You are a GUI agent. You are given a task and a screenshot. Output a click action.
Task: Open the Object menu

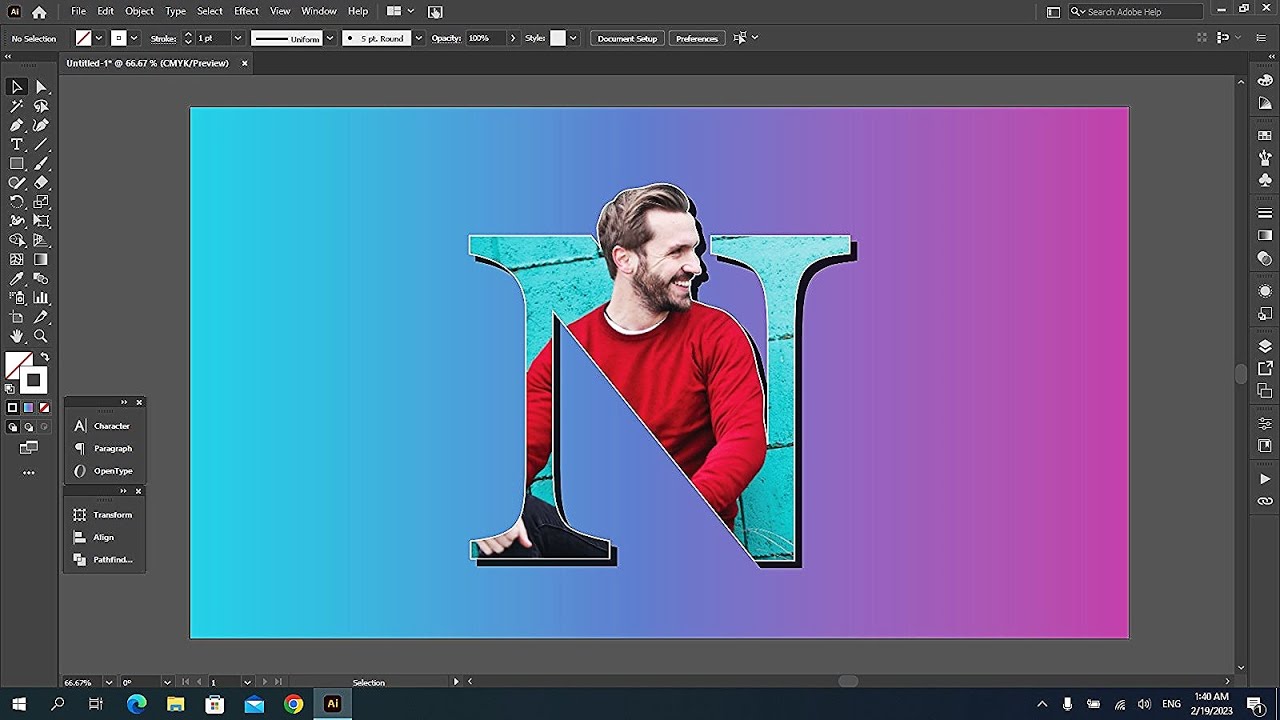(139, 11)
